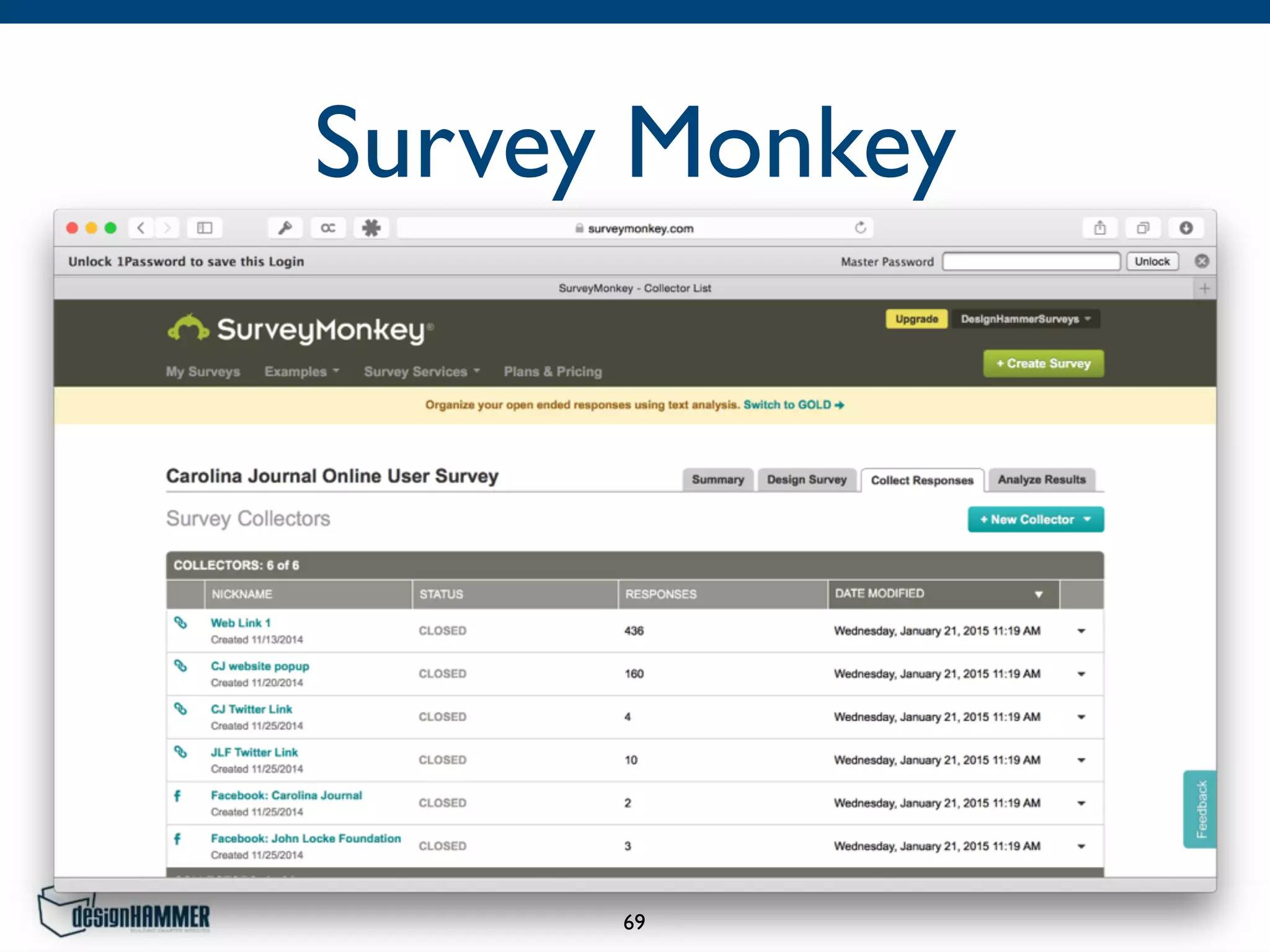Open Facebook: Carolina Journal collector
Image resolution: width=1270 pixels, height=952 pixels.
point(286,795)
